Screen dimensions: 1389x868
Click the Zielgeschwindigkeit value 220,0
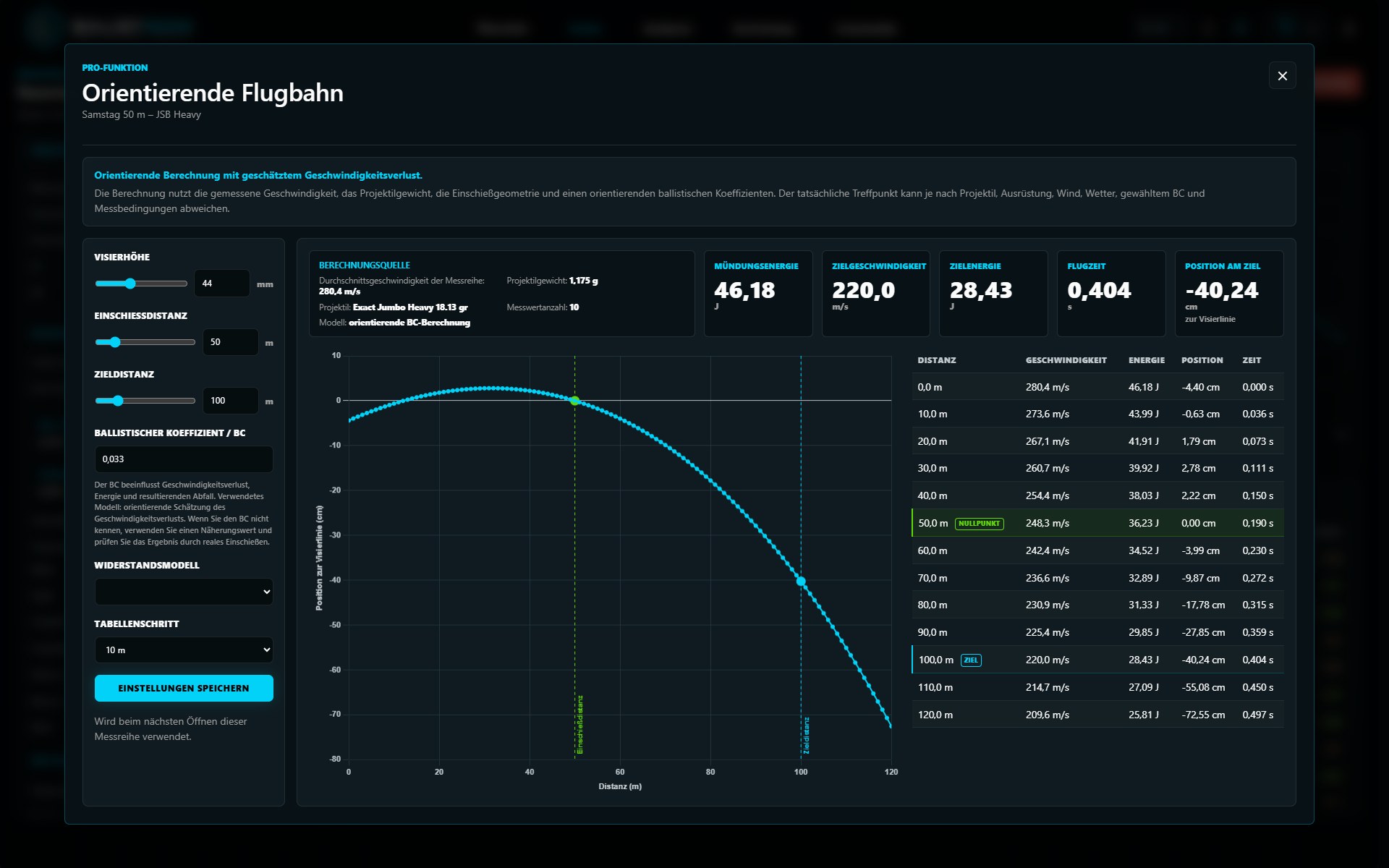(x=864, y=291)
